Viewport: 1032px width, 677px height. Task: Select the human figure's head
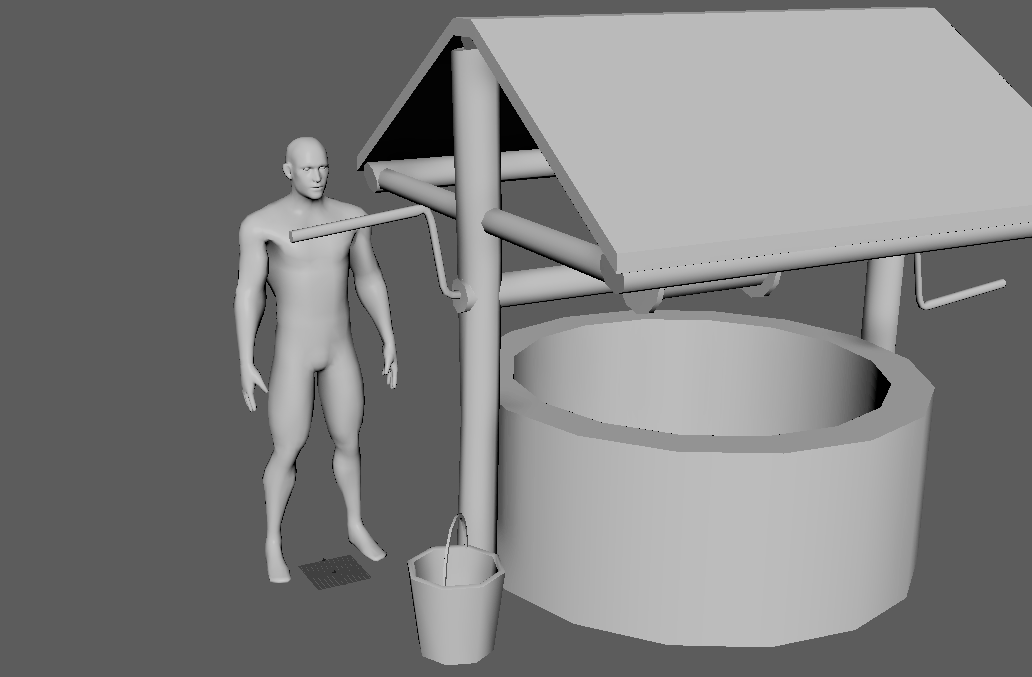[x=307, y=168]
